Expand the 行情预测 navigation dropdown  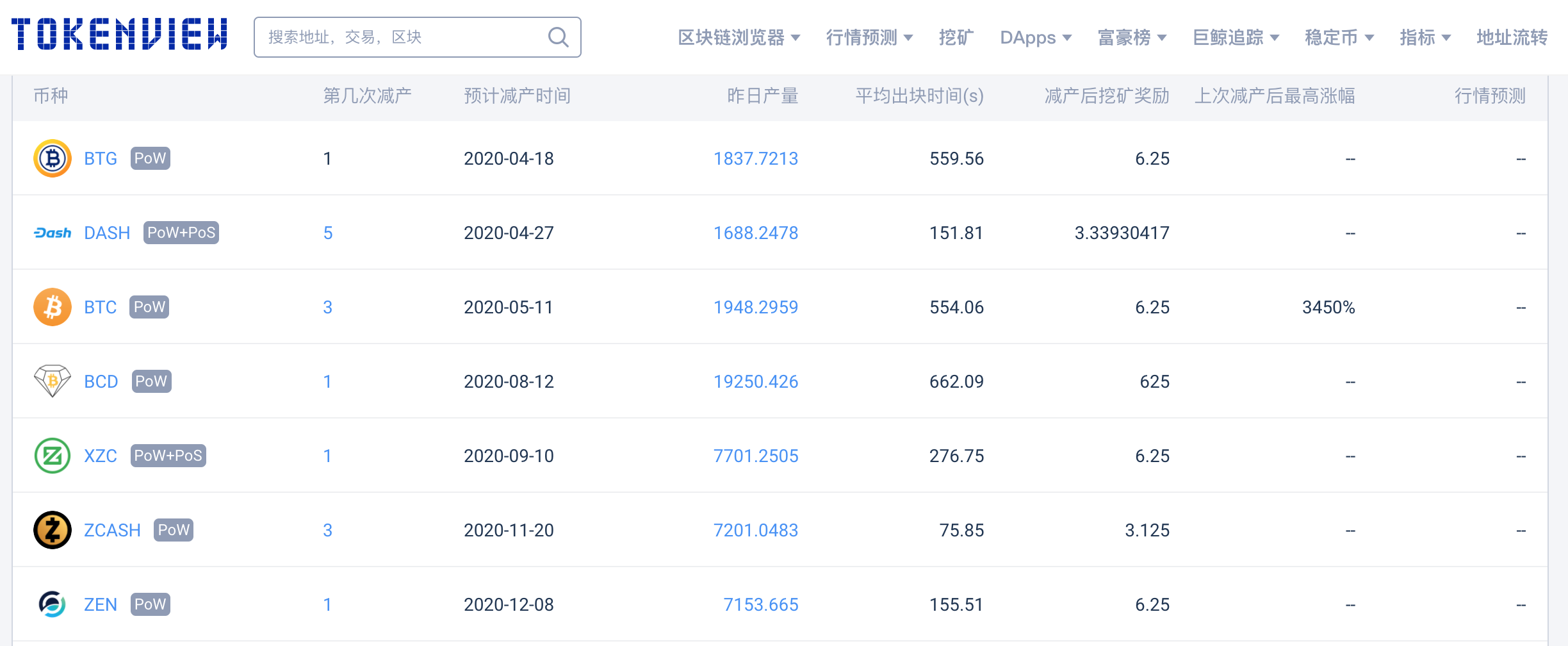coord(869,38)
